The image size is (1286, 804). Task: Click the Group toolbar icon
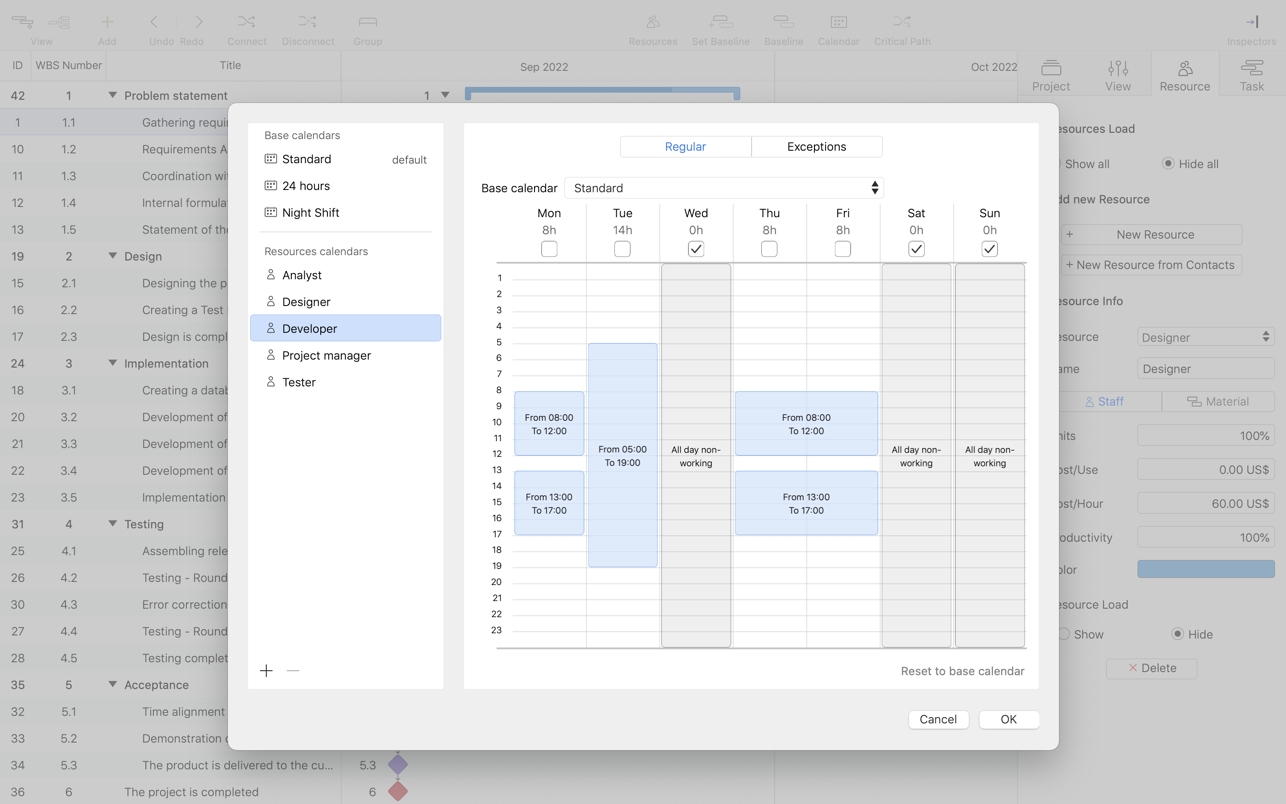tap(368, 22)
